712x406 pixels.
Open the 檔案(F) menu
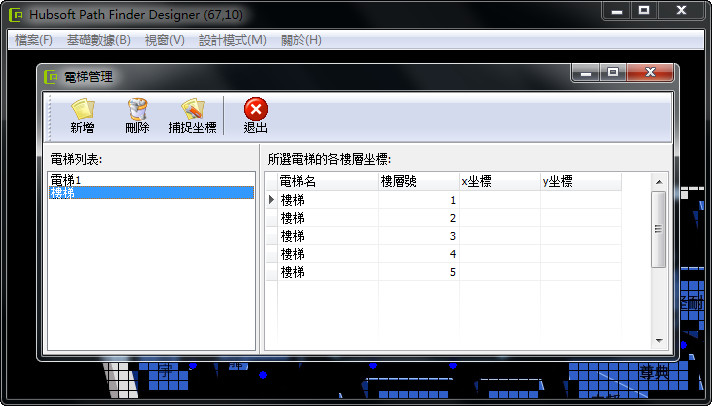[34, 40]
